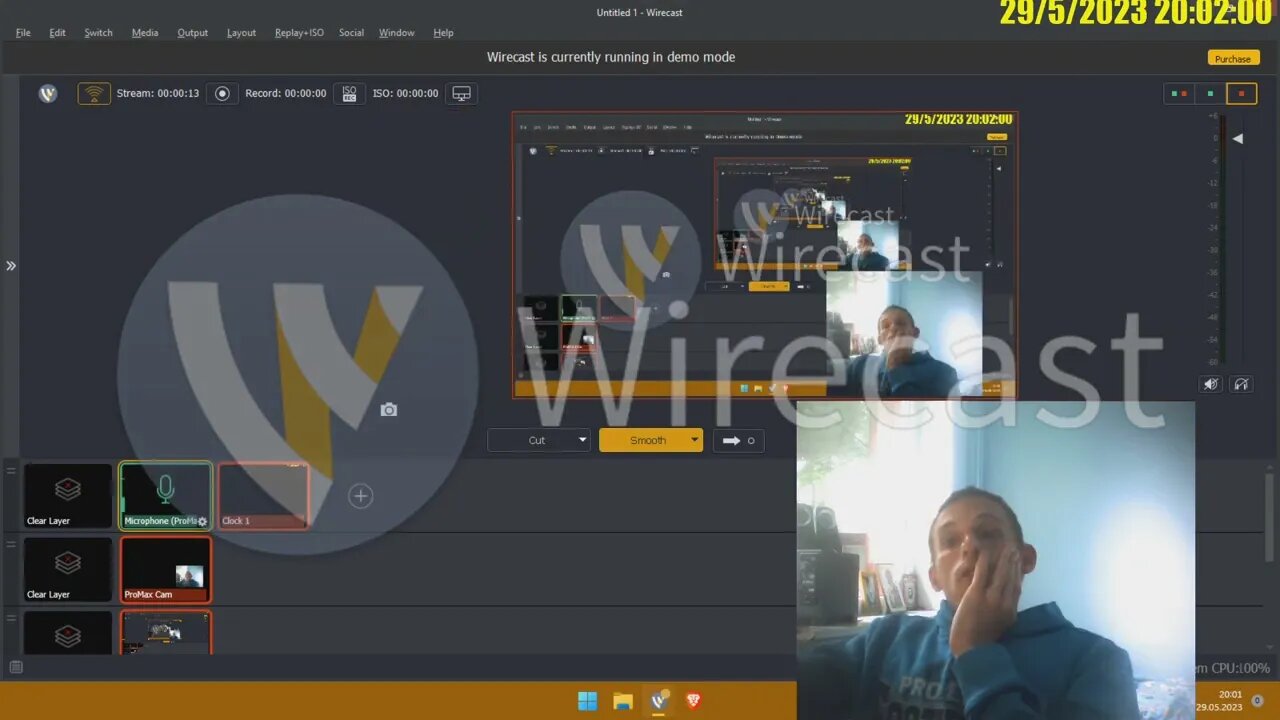Click the Wirecast taskbar icon

tap(659, 701)
